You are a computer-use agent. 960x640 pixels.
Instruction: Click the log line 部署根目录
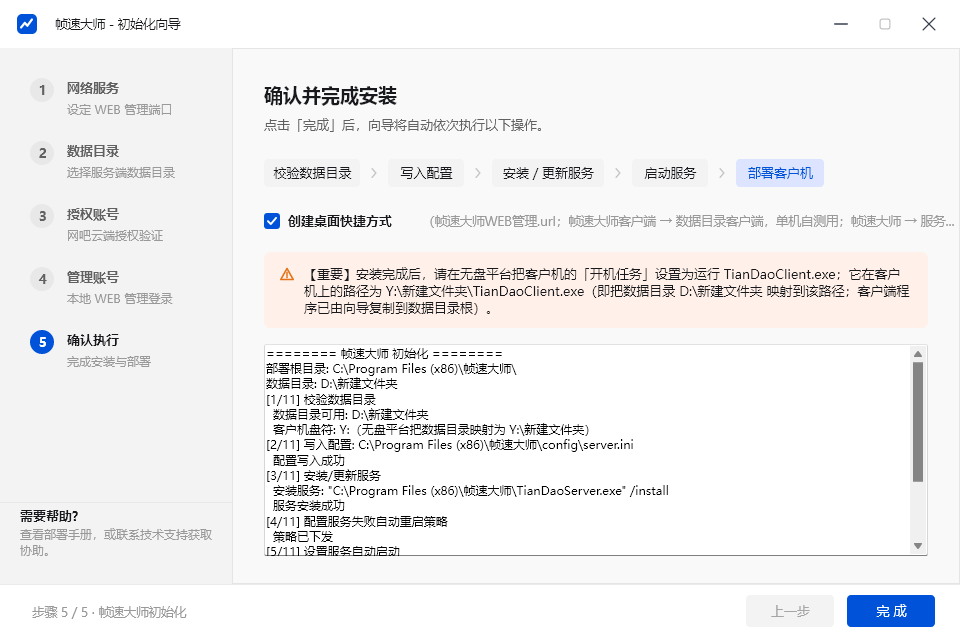[391, 369]
